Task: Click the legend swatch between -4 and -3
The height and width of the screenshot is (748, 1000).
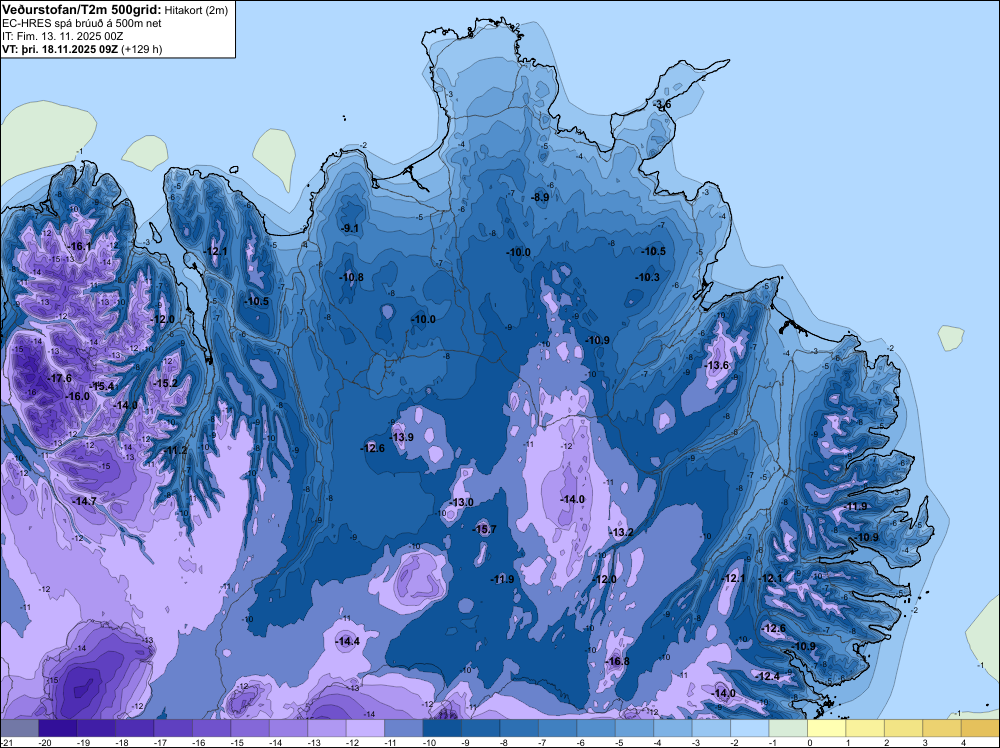Action: coord(673,728)
